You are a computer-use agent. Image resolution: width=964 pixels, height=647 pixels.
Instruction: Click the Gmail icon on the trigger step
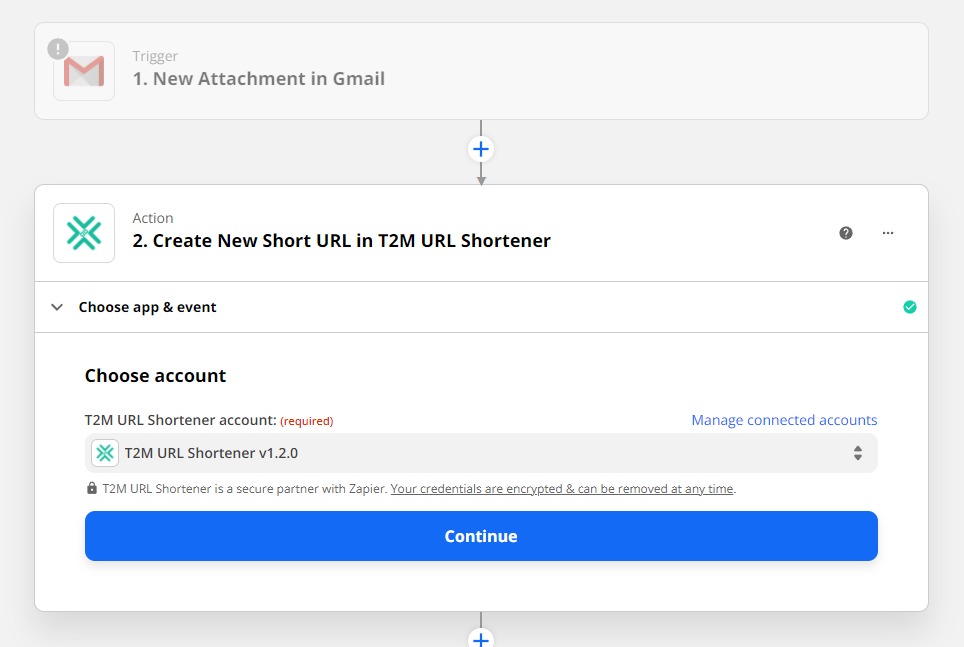[84, 70]
